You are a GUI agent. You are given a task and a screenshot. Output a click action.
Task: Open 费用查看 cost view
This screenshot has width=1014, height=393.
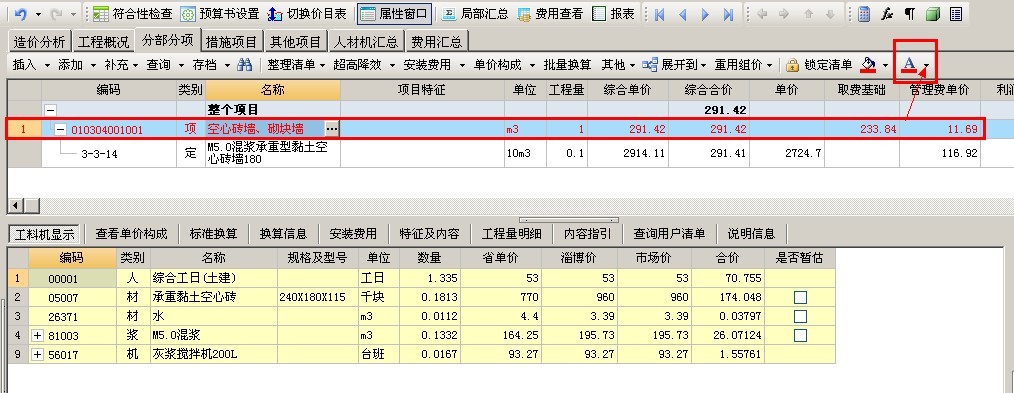pyautogui.click(x=550, y=14)
